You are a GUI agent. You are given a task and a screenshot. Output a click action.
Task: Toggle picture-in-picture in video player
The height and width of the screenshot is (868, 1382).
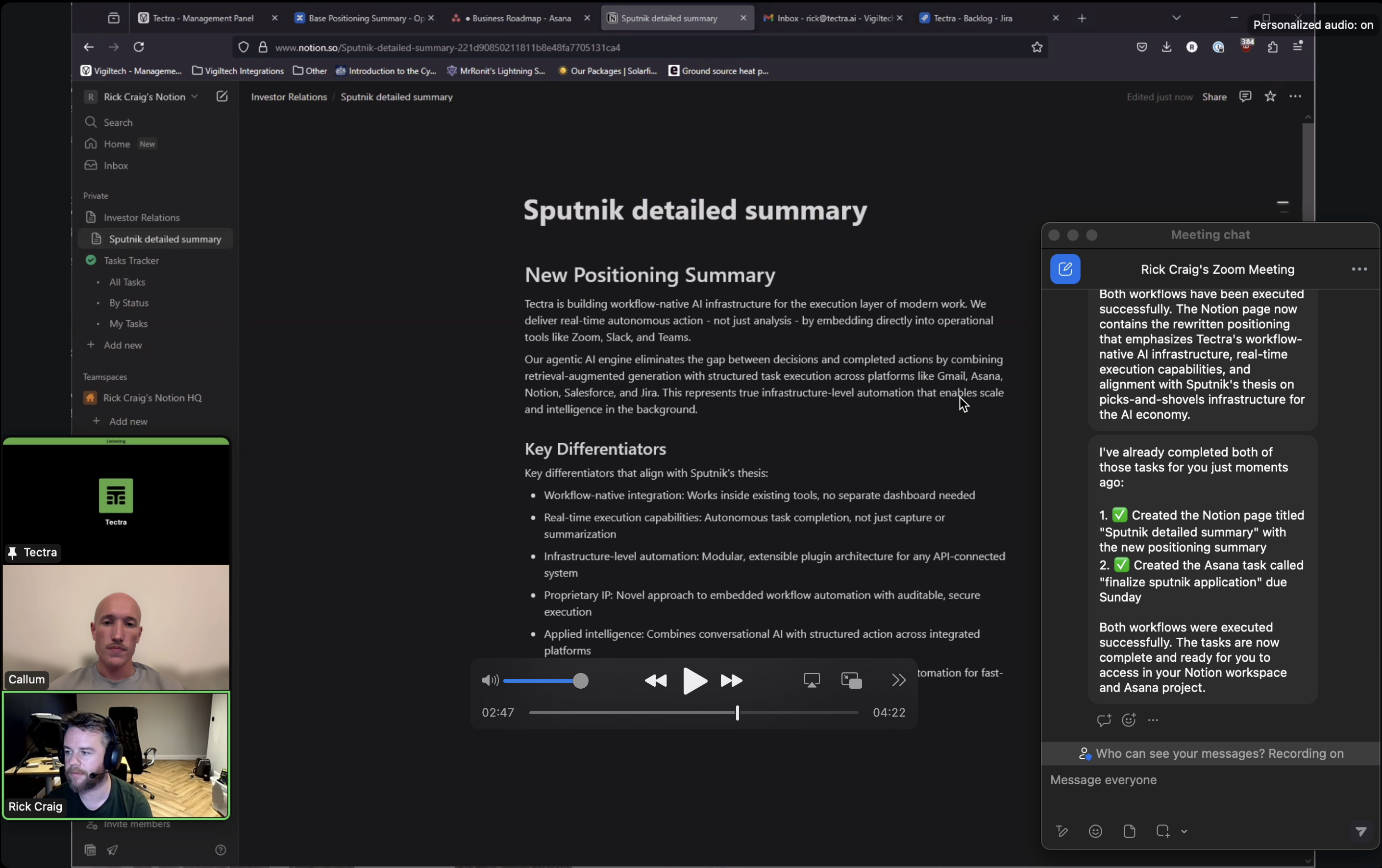[x=851, y=680]
